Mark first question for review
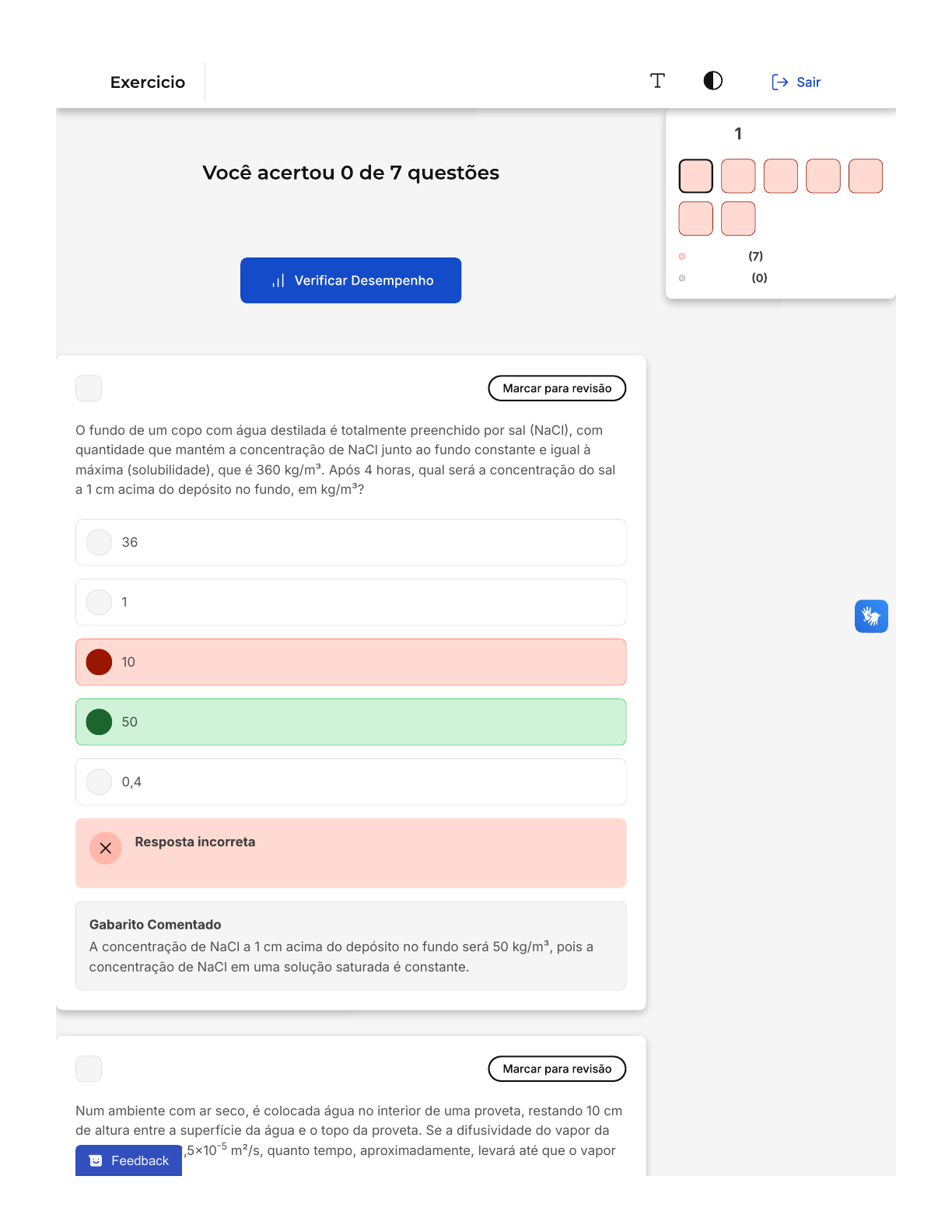Image resolution: width=952 pixels, height=1232 pixels. click(x=557, y=388)
